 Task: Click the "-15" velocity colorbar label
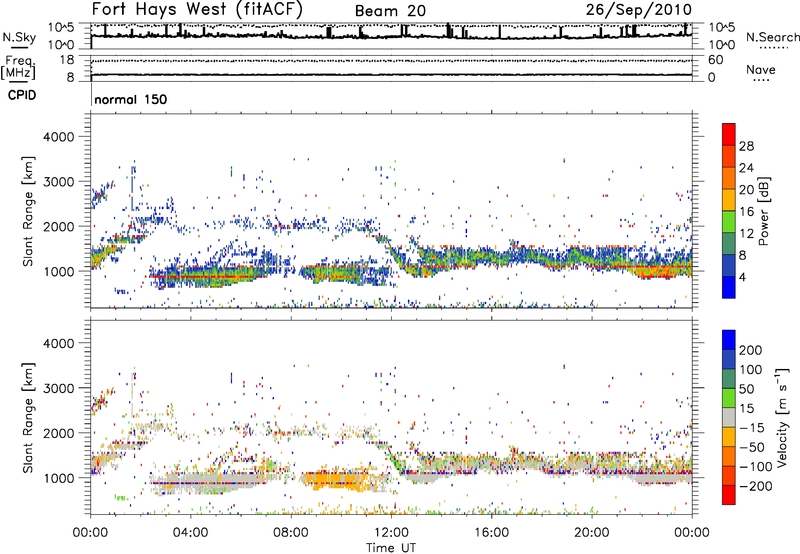tap(752, 428)
